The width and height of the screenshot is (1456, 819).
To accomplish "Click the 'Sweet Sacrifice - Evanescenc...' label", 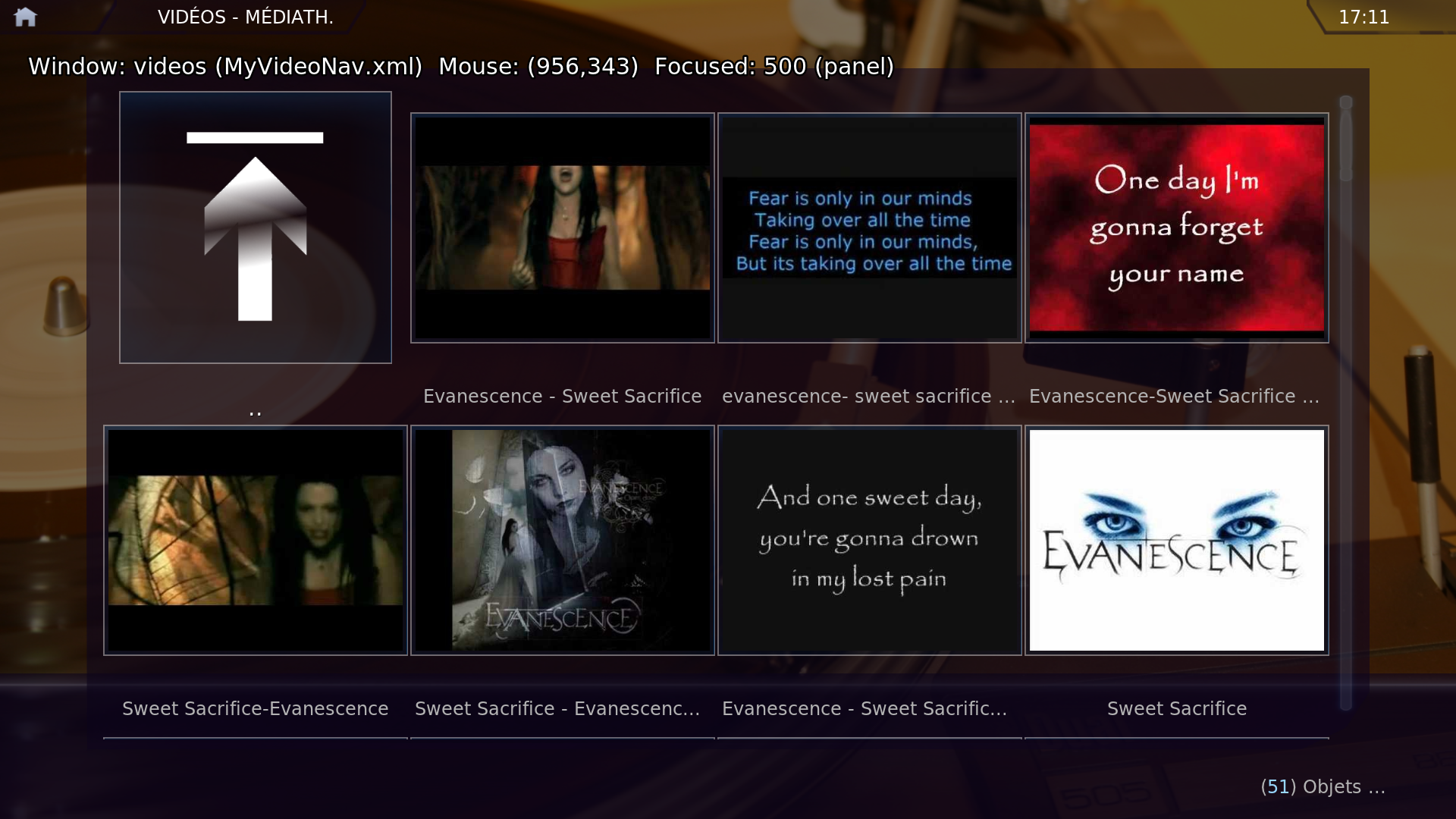I will tap(557, 709).
